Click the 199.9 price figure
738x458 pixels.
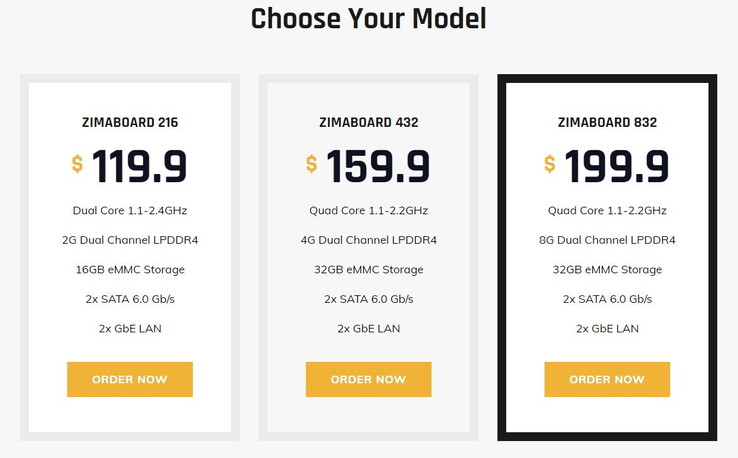click(616, 166)
